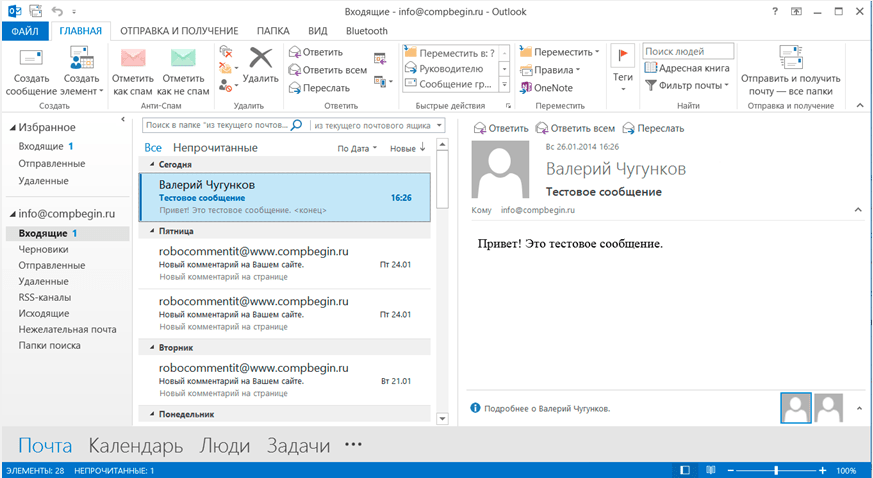Click the Поиск людей search field
Image resolution: width=873 pixels, height=478 pixels.
point(688,51)
